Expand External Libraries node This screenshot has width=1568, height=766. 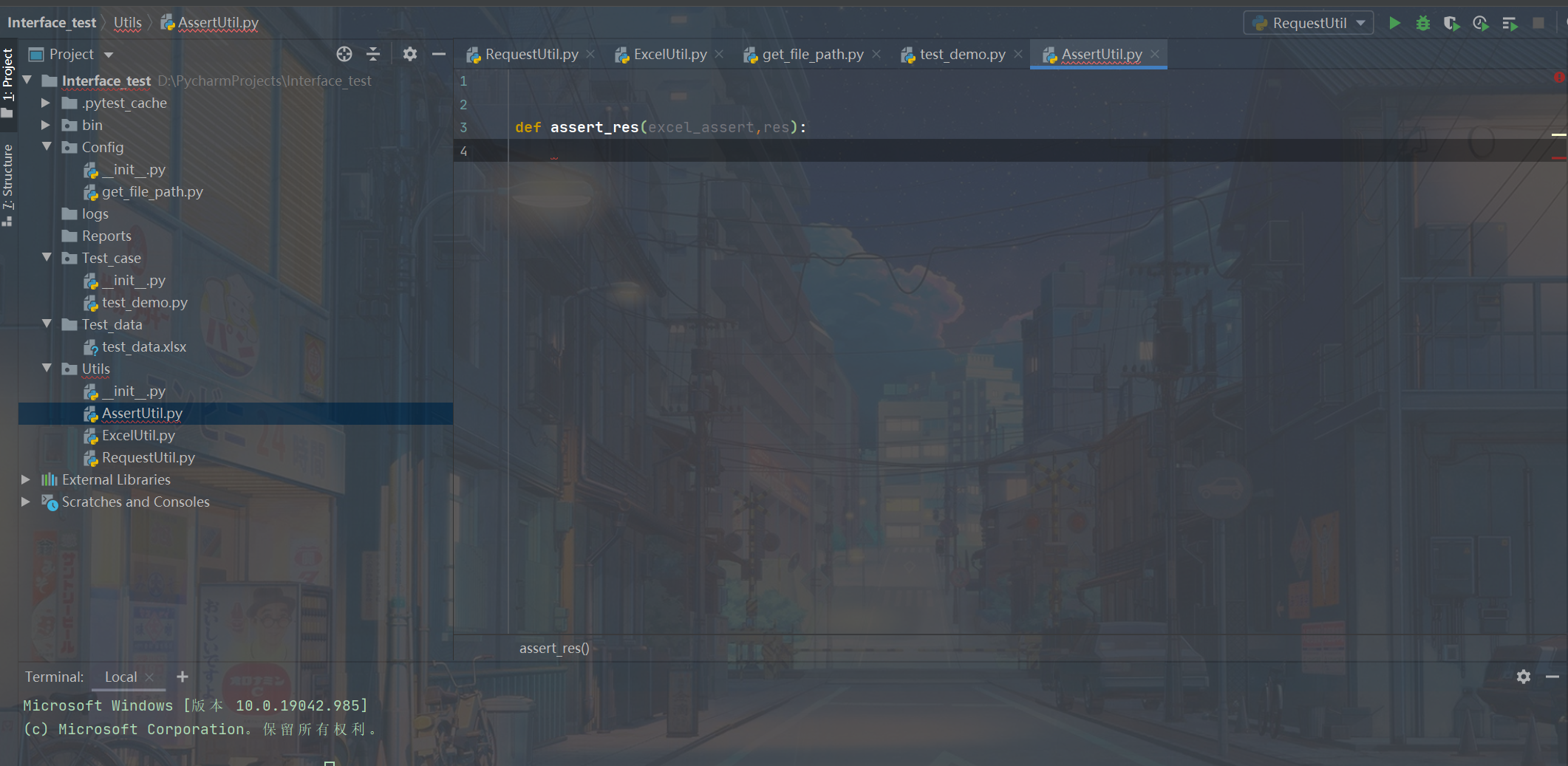(26, 479)
